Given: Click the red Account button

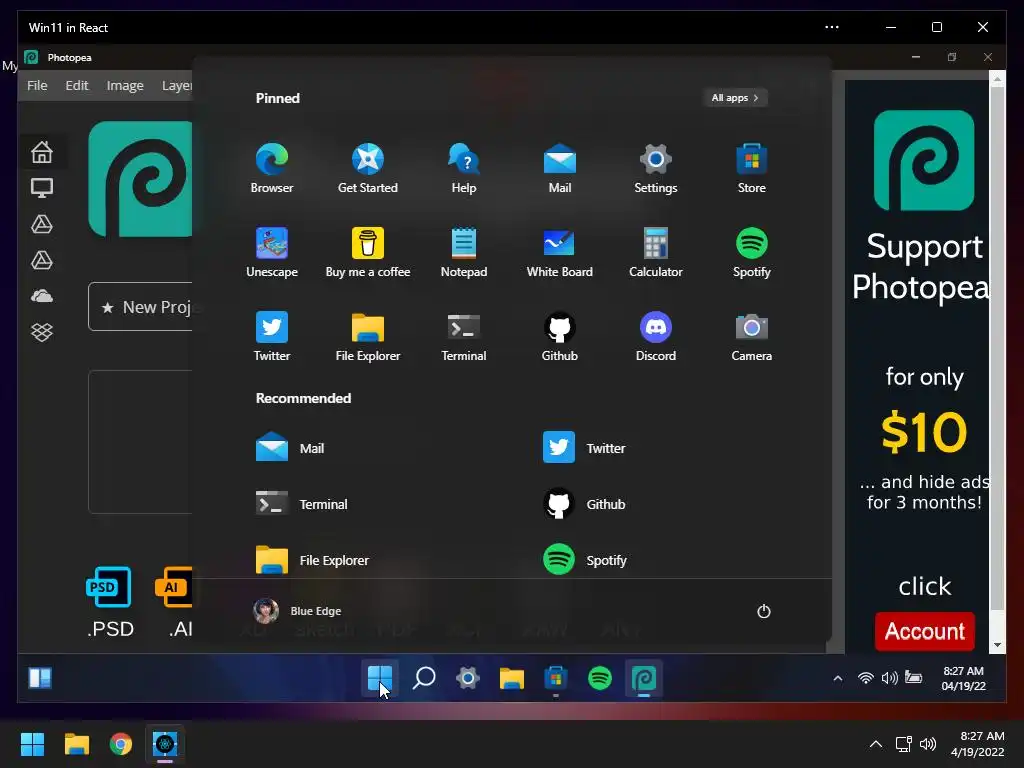Looking at the screenshot, I should pos(924,631).
